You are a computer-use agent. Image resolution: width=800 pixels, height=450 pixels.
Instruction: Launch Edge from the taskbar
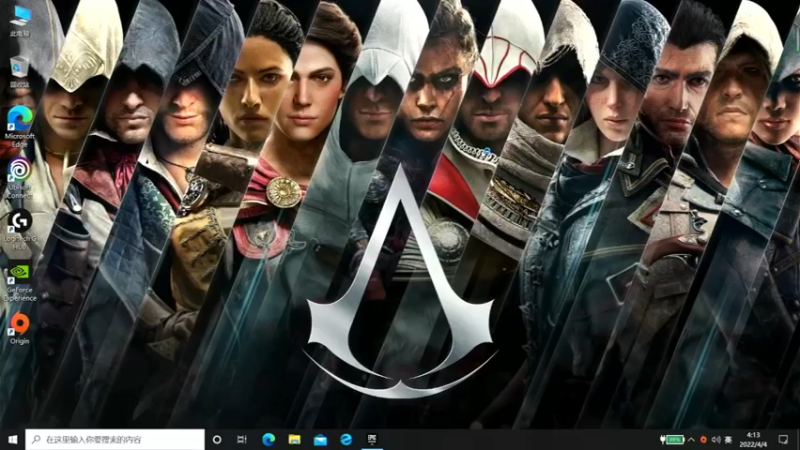[x=268, y=439]
